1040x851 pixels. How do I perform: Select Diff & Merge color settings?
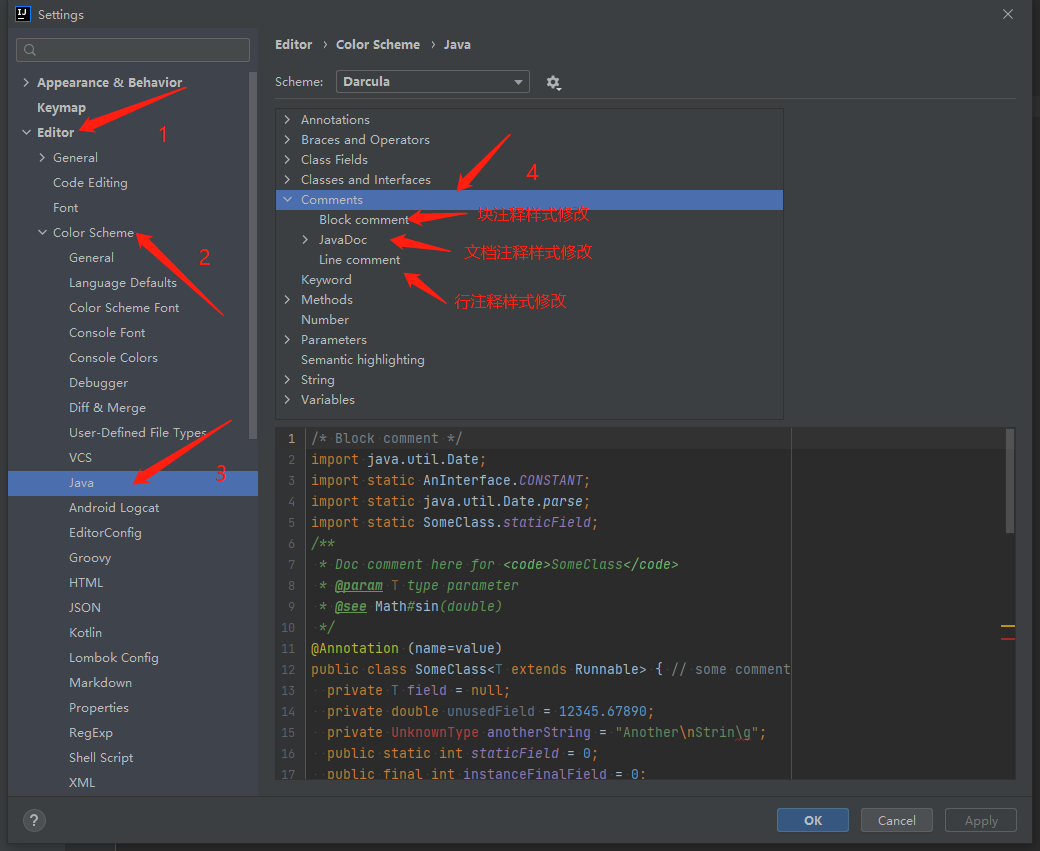click(x=107, y=407)
